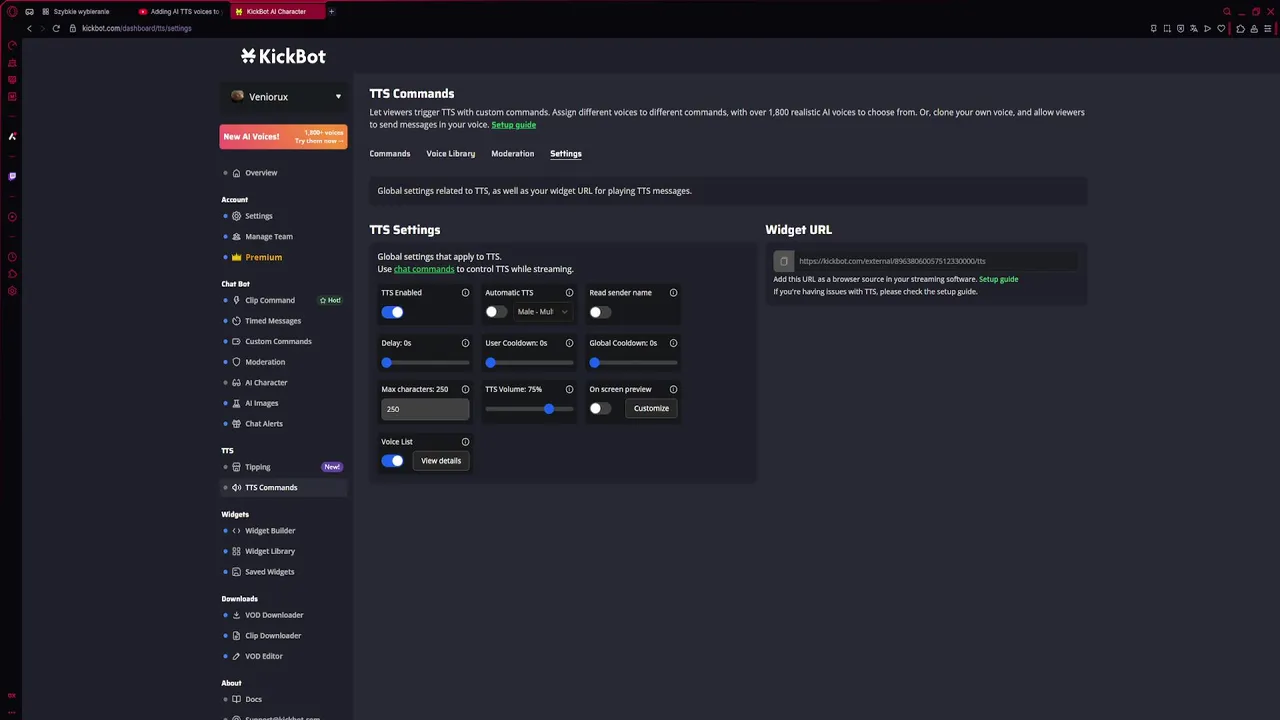Reload the page in browser toolbar
This screenshot has height=720, width=1280.
click(56, 28)
